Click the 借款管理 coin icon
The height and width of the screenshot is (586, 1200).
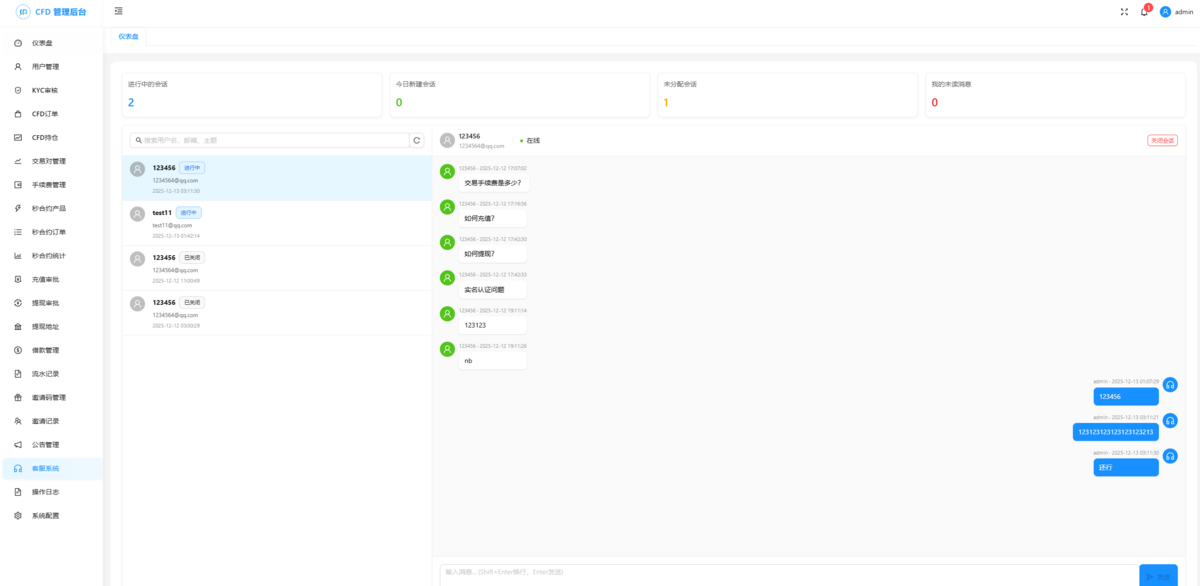[x=18, y=350]
